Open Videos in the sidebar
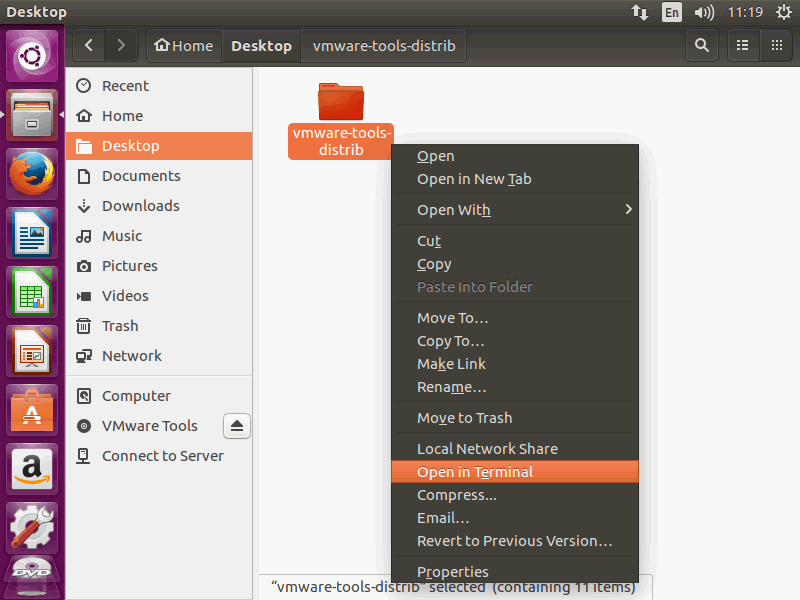 point(159,296)
